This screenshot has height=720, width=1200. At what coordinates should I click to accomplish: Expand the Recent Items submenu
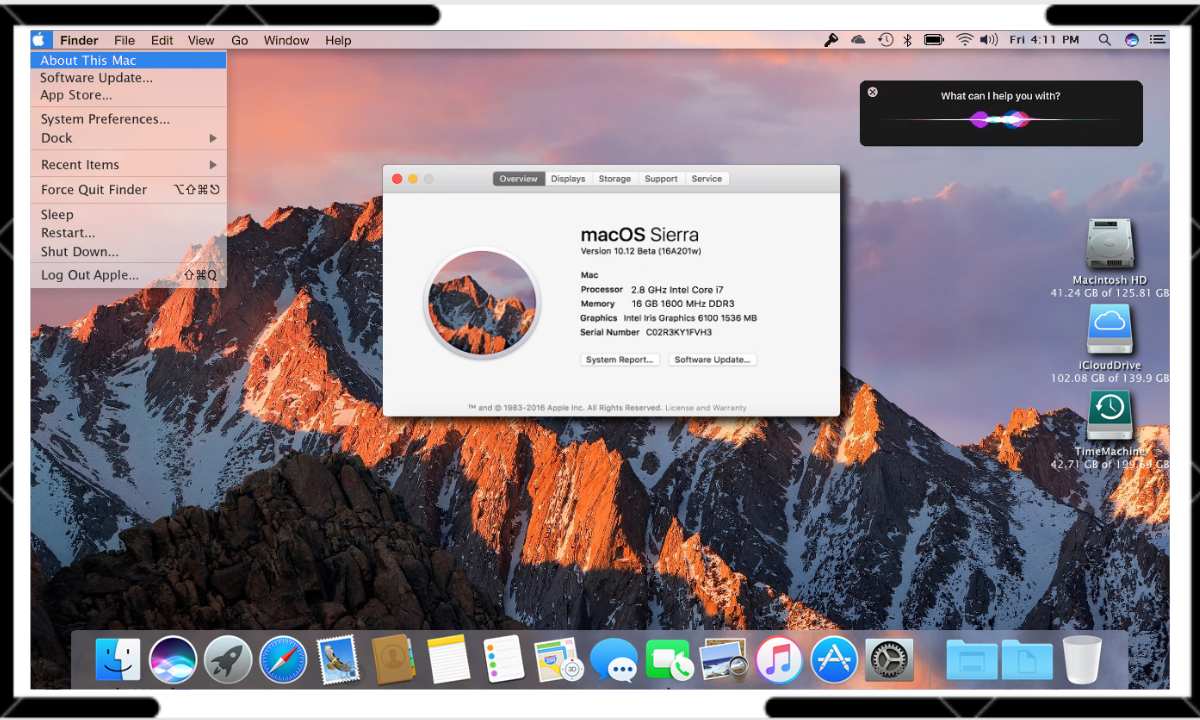point(128,165)
